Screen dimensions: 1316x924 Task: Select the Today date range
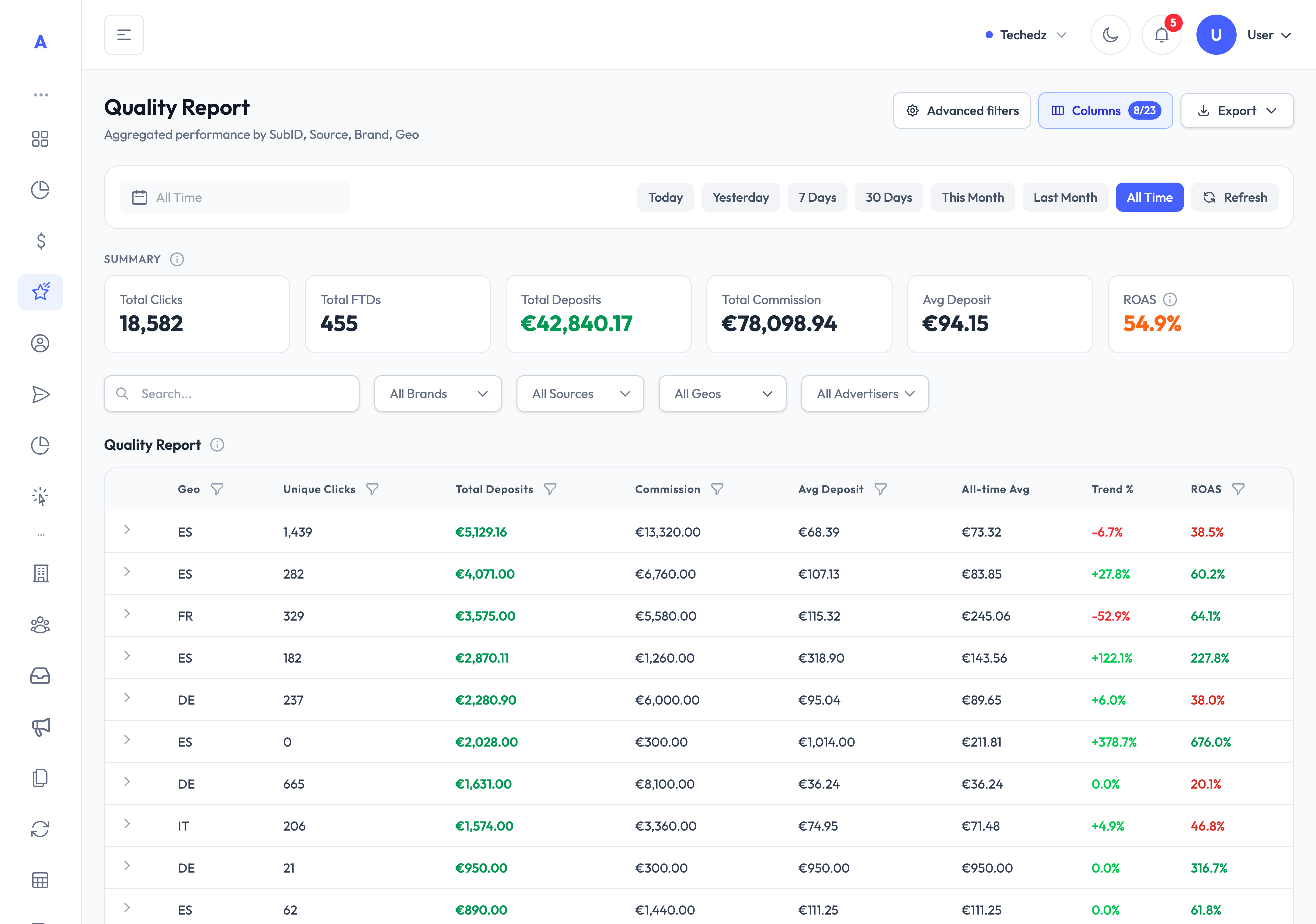coord(665,197)
